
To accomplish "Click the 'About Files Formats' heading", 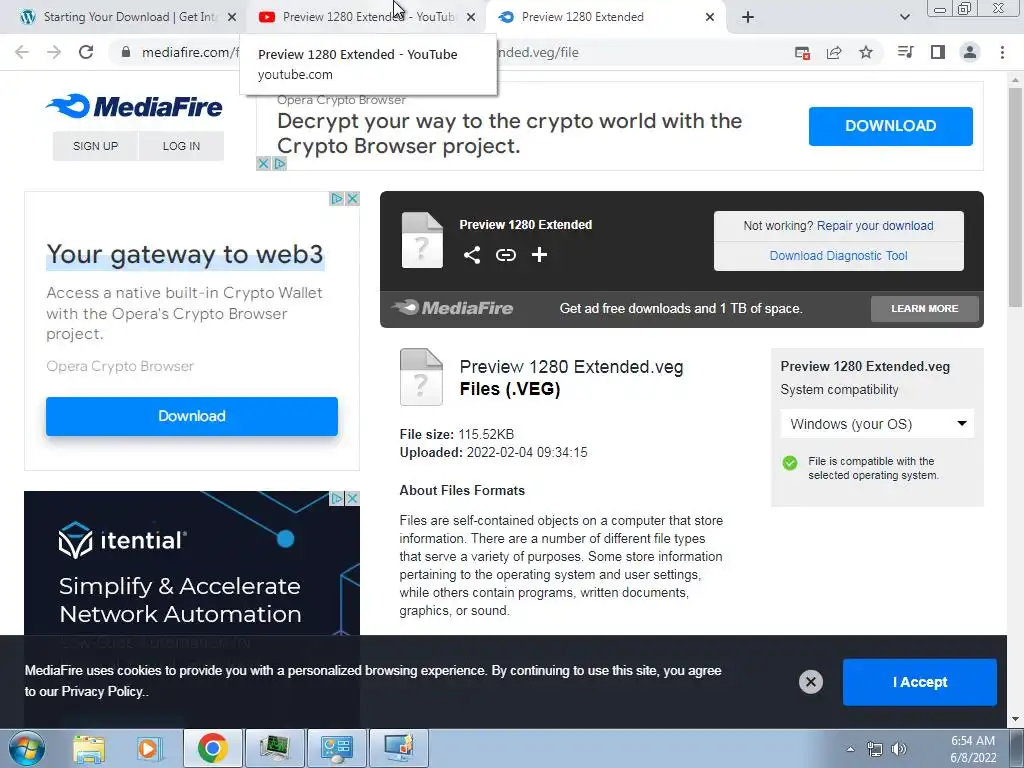I will [x=462, y=490].
